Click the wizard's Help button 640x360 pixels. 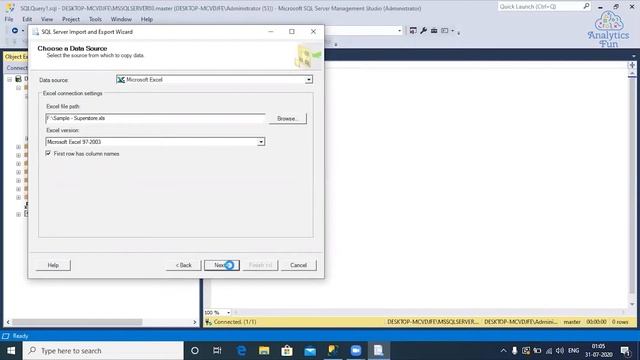pos(53,265)
